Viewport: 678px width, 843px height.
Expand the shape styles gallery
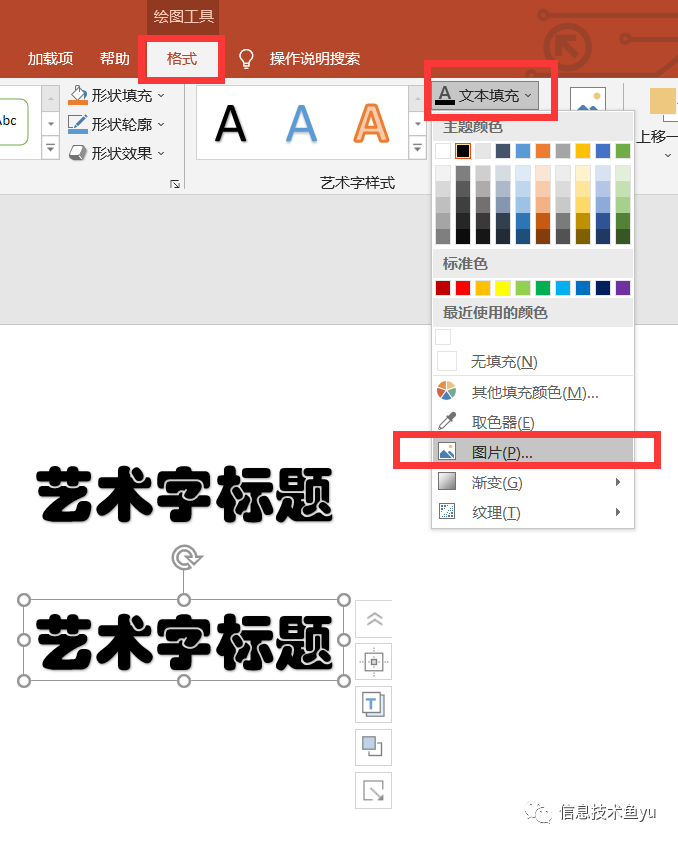click(x=50, y=148)
